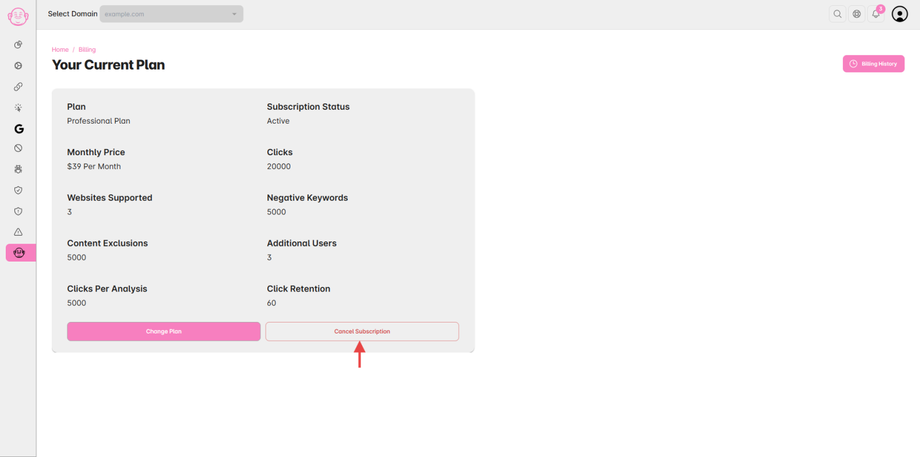This screenshot has width=920, height=457.
Task: Click the Billing History button
Action: [874, 64]
